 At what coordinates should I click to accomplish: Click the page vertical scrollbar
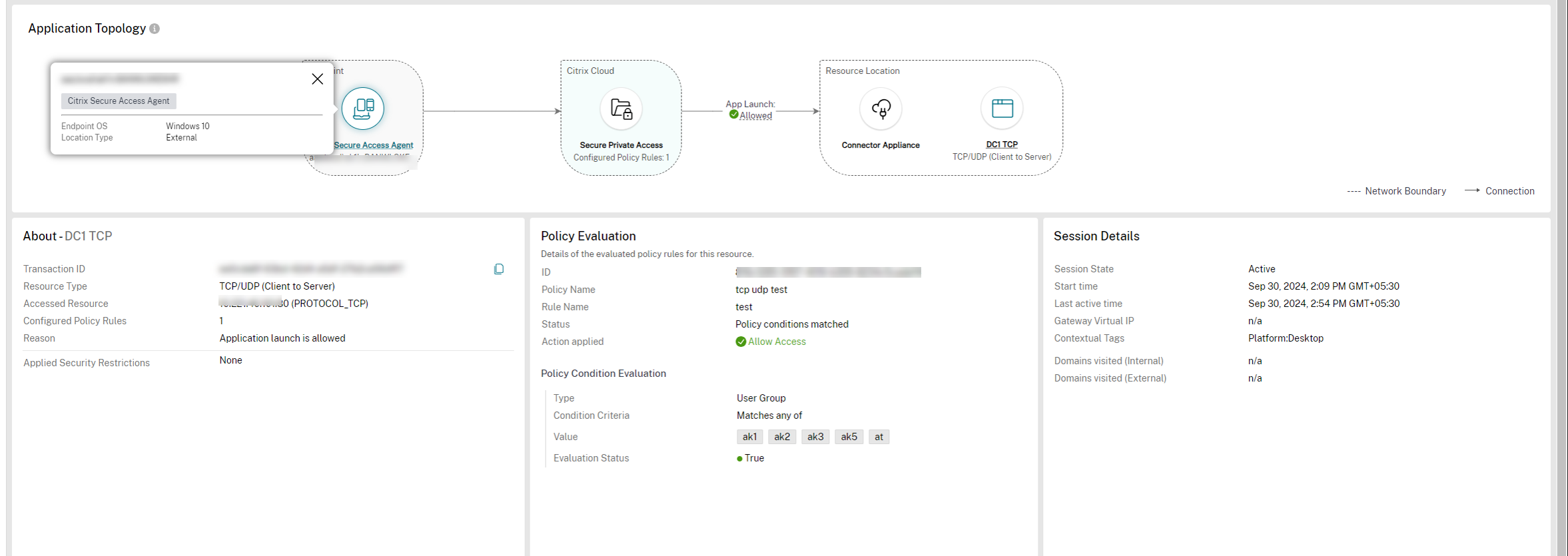coord(1562,278)
